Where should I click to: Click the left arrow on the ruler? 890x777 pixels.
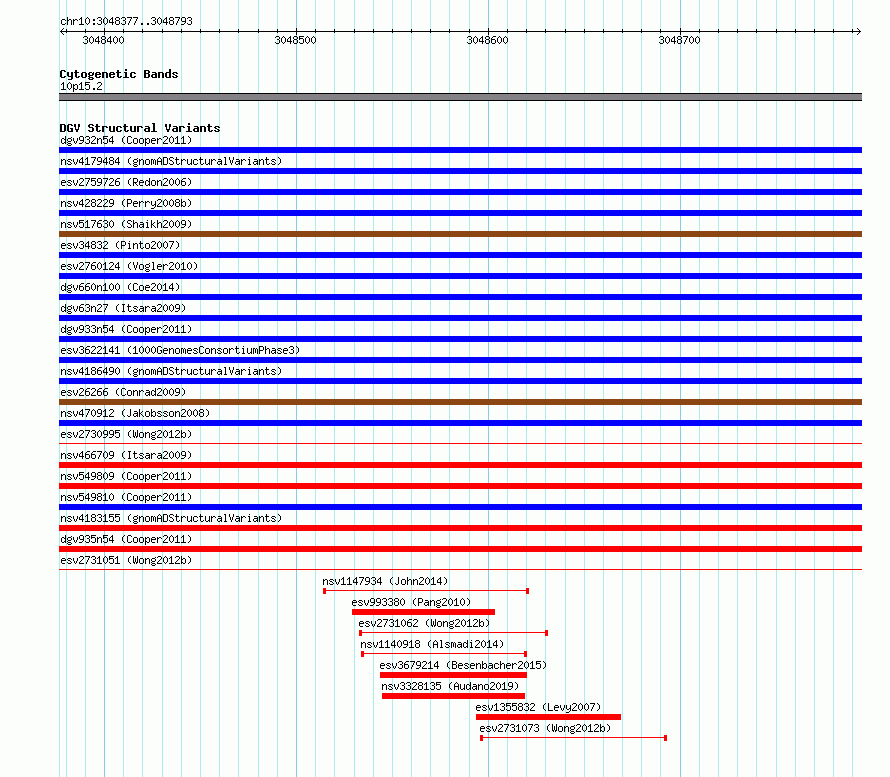[x=62, y=31]
